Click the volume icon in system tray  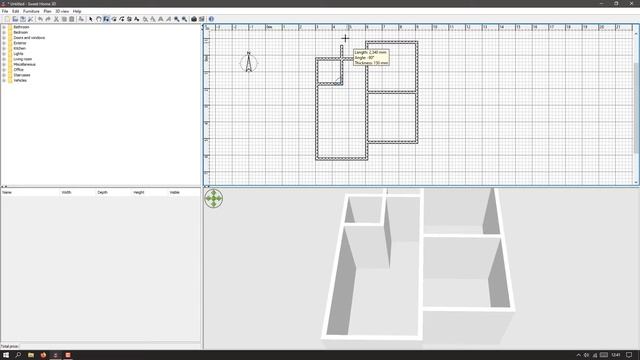587,355
